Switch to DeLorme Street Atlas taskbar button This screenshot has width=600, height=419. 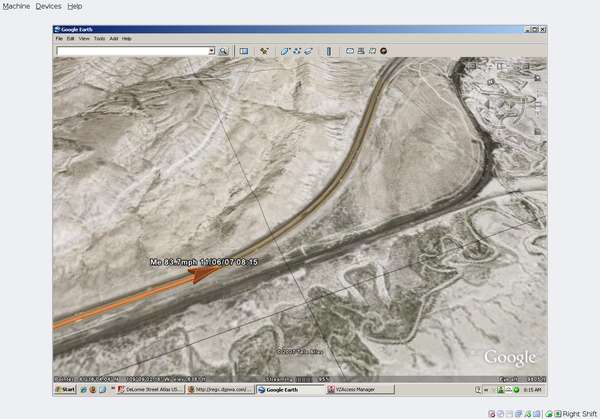150,390
